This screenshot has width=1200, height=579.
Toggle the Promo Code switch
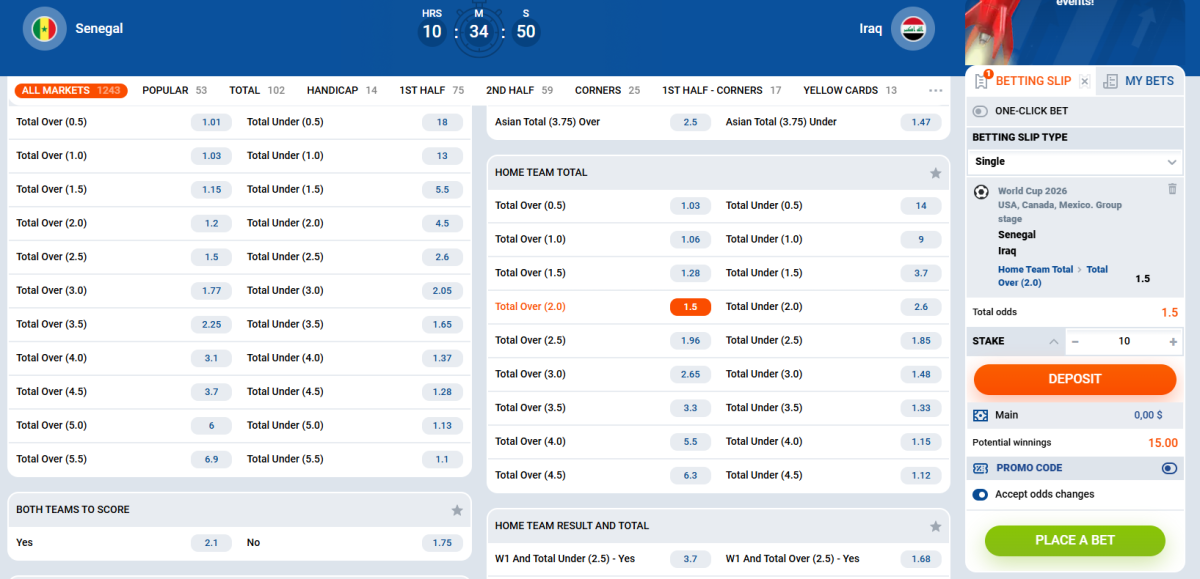1169,468
